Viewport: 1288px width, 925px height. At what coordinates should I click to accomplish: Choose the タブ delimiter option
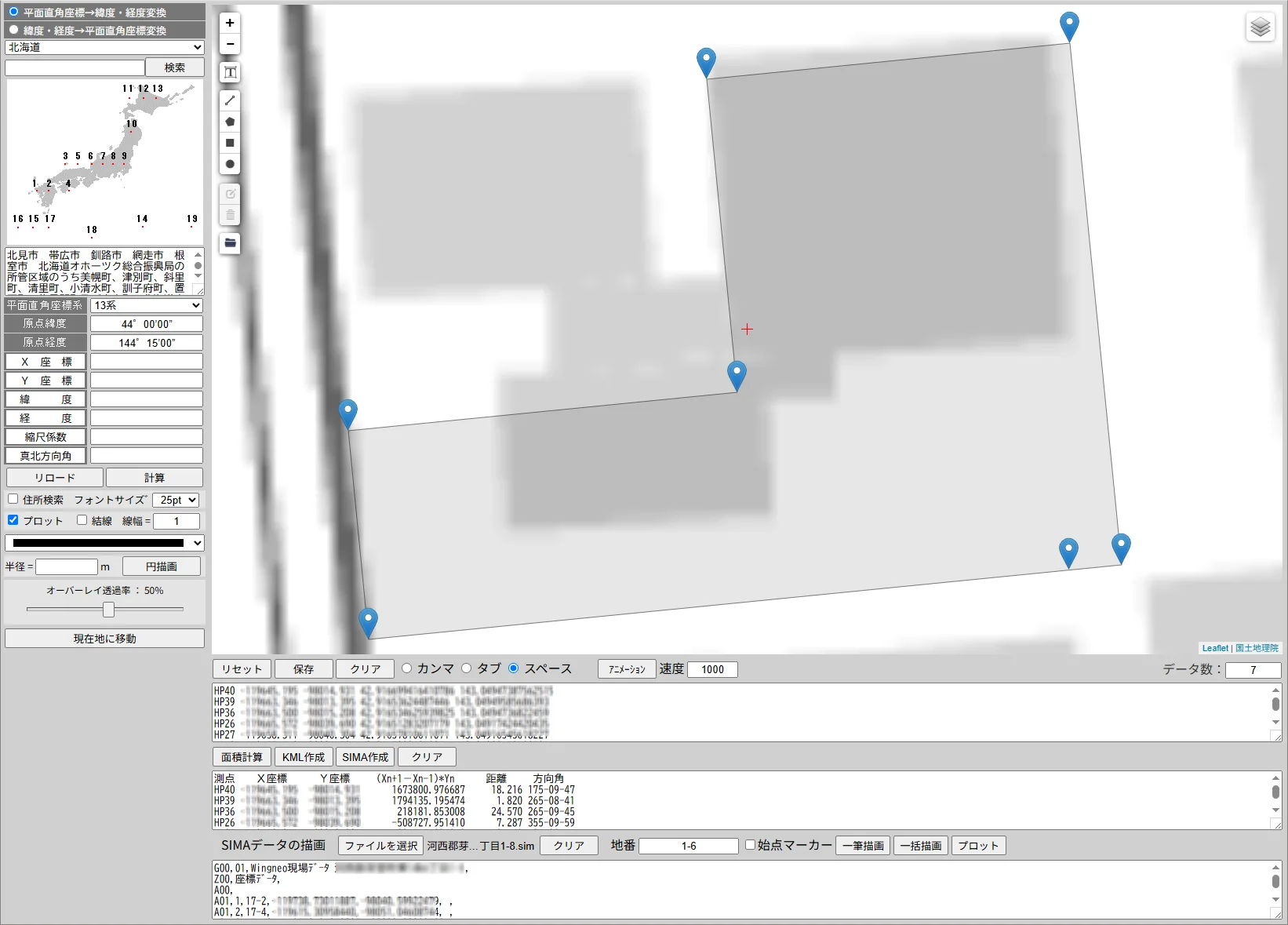coord(466,668)
